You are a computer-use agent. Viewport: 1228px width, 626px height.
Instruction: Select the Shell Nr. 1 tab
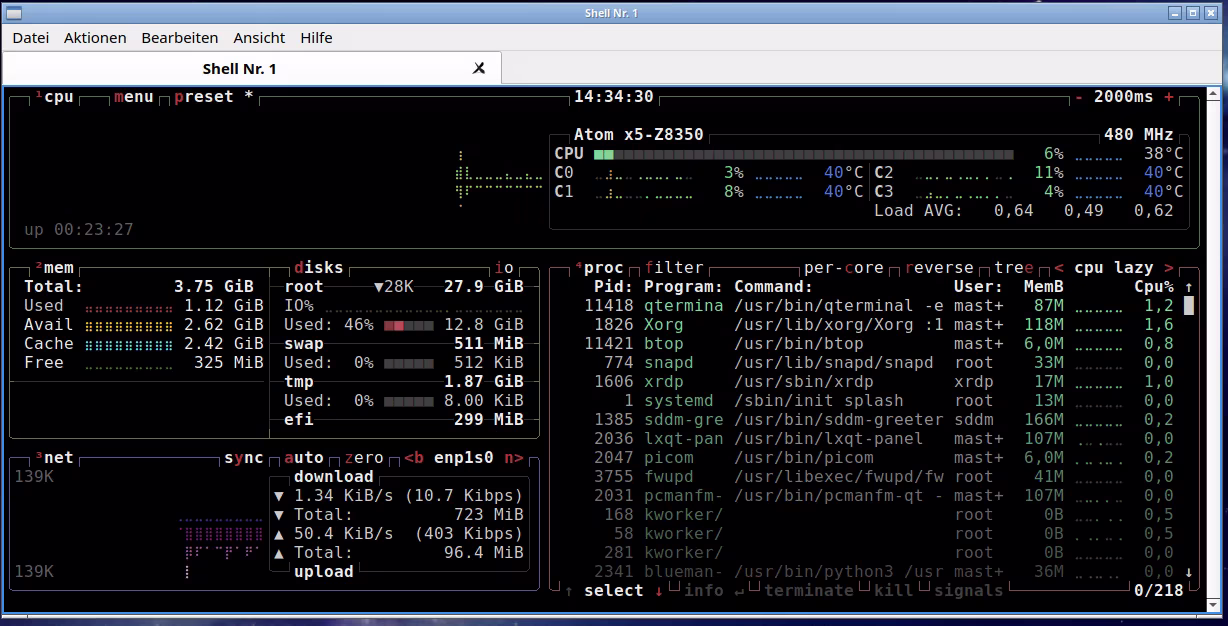(240, 68)
